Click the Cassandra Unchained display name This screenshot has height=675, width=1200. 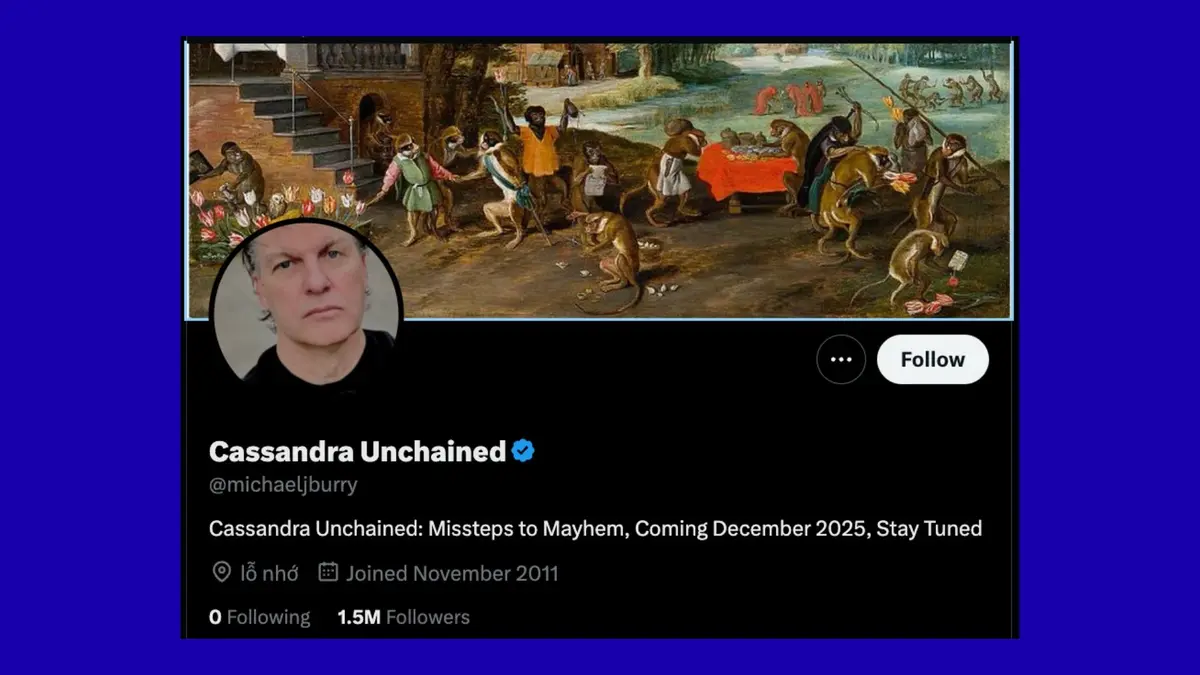coord(357,451)
